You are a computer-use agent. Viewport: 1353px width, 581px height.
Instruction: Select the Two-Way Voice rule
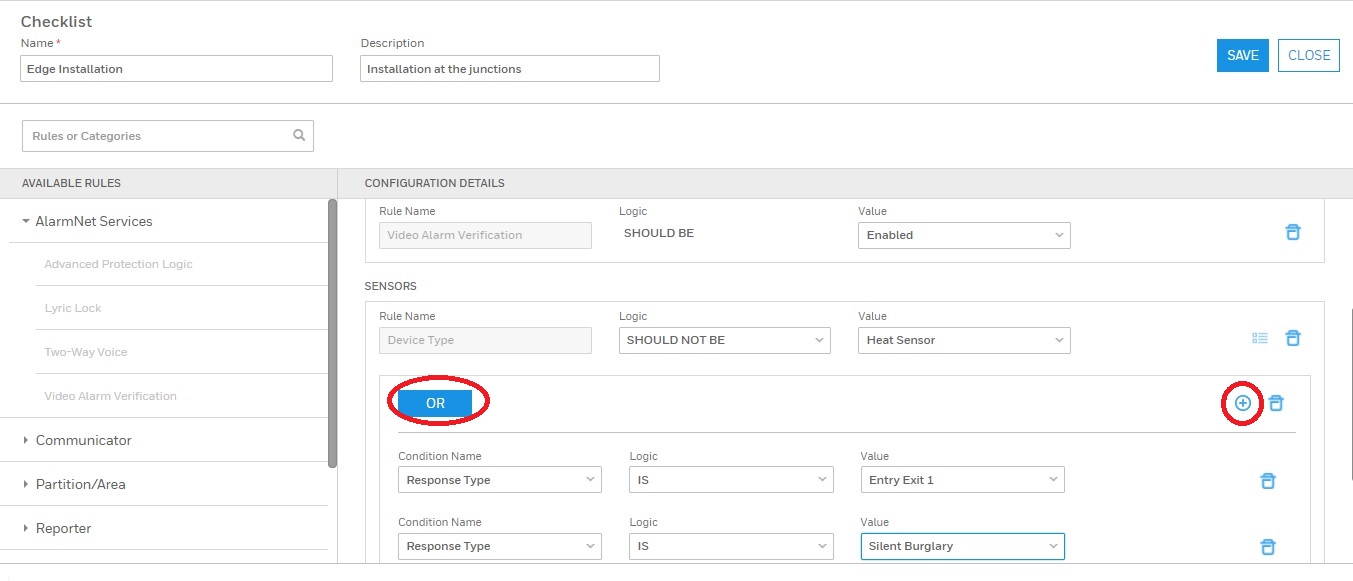tap(86, 352)
